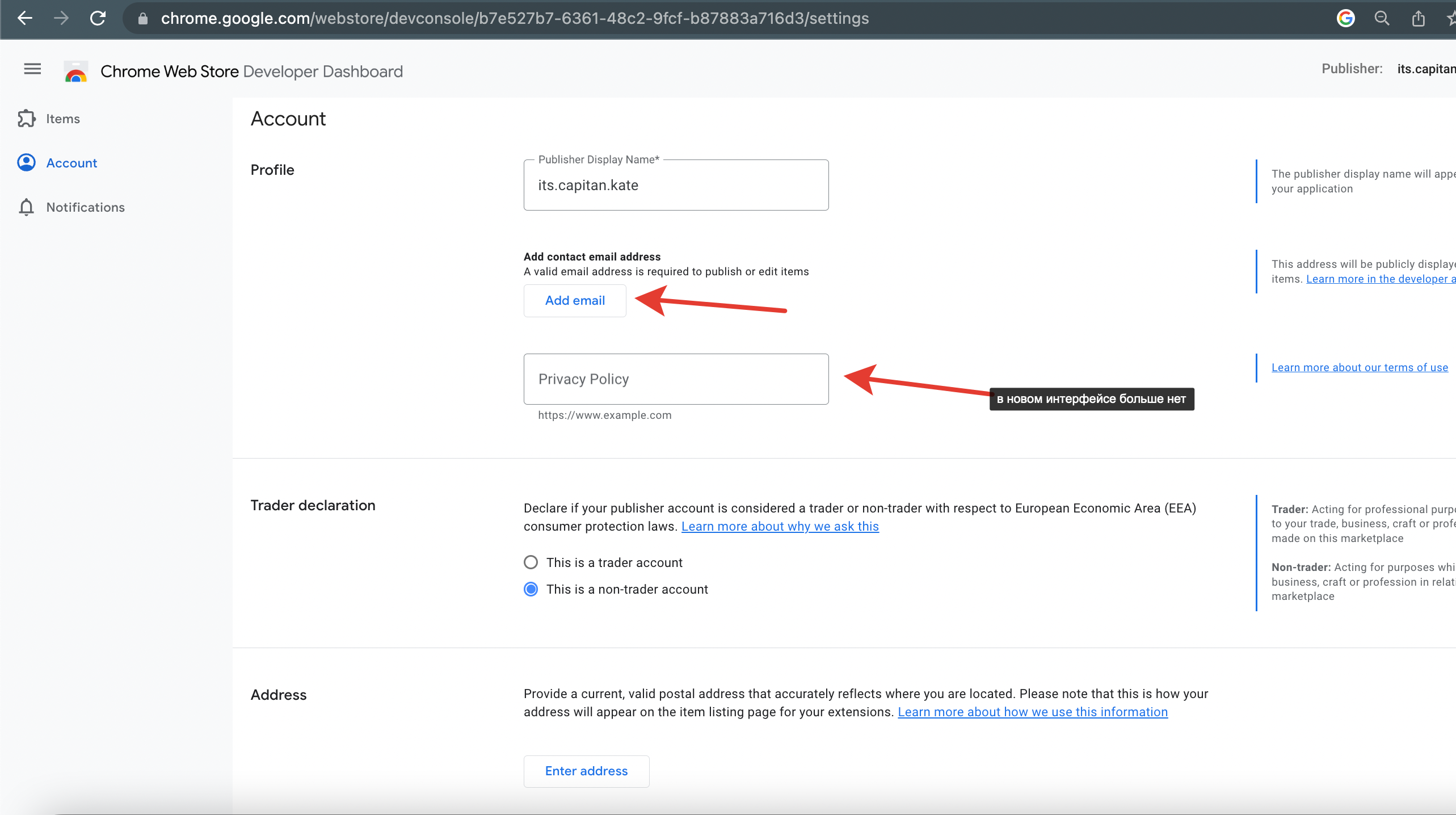Click the Add email button

pyautogui.click(x=575, y=301)
